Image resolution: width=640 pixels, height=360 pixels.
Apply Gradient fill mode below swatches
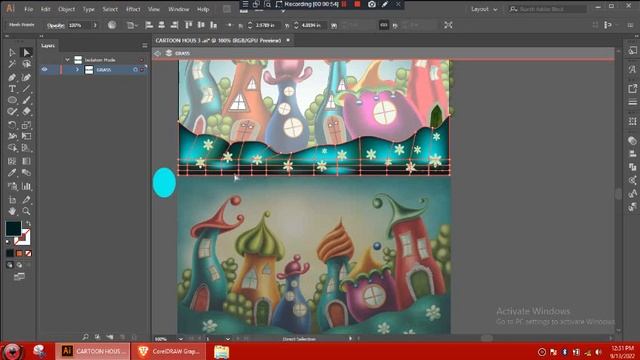click(x=19, y=253)
